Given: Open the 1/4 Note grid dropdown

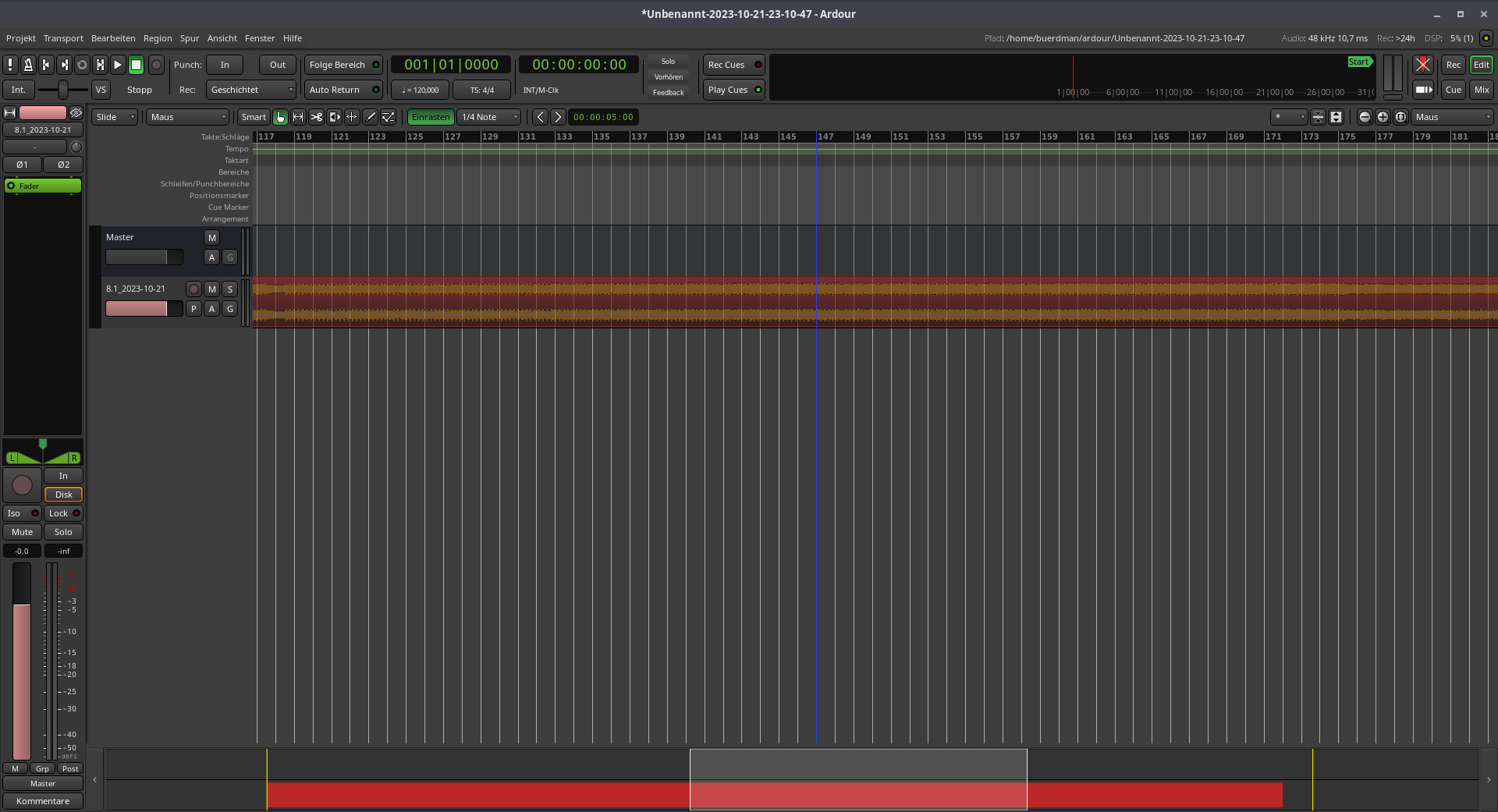Looking at the screenshot, I should (x=489, y=117).
